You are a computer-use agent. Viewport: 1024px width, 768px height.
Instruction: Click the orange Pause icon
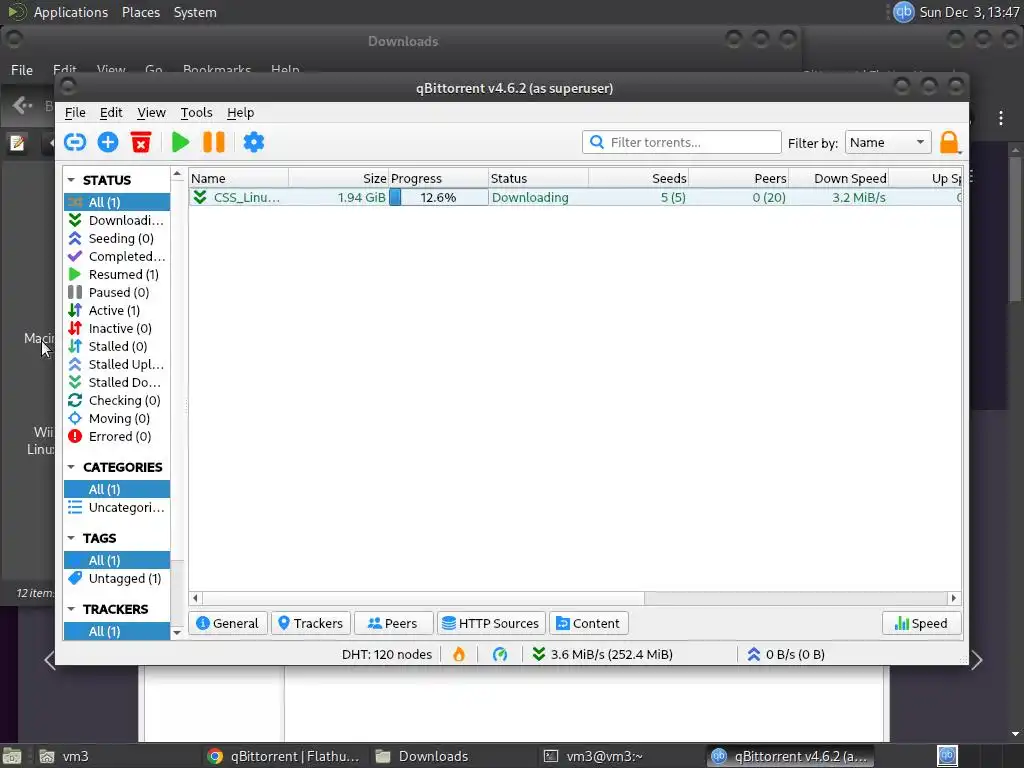coord(214,142)
